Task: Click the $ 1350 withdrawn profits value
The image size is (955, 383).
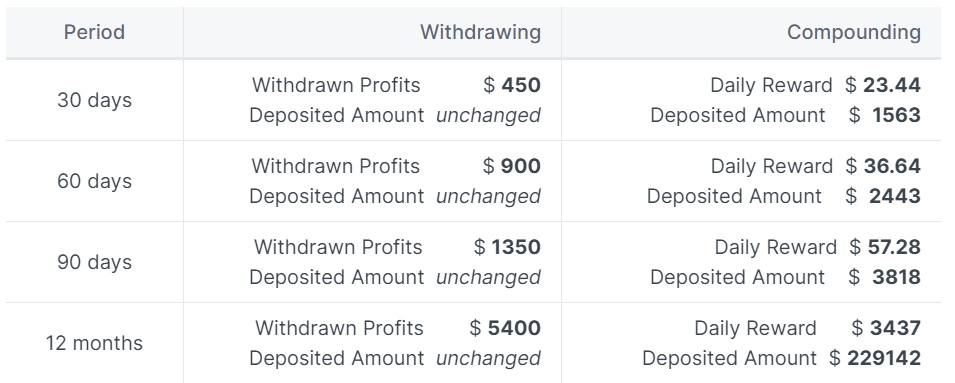Action: coord(507,247)
